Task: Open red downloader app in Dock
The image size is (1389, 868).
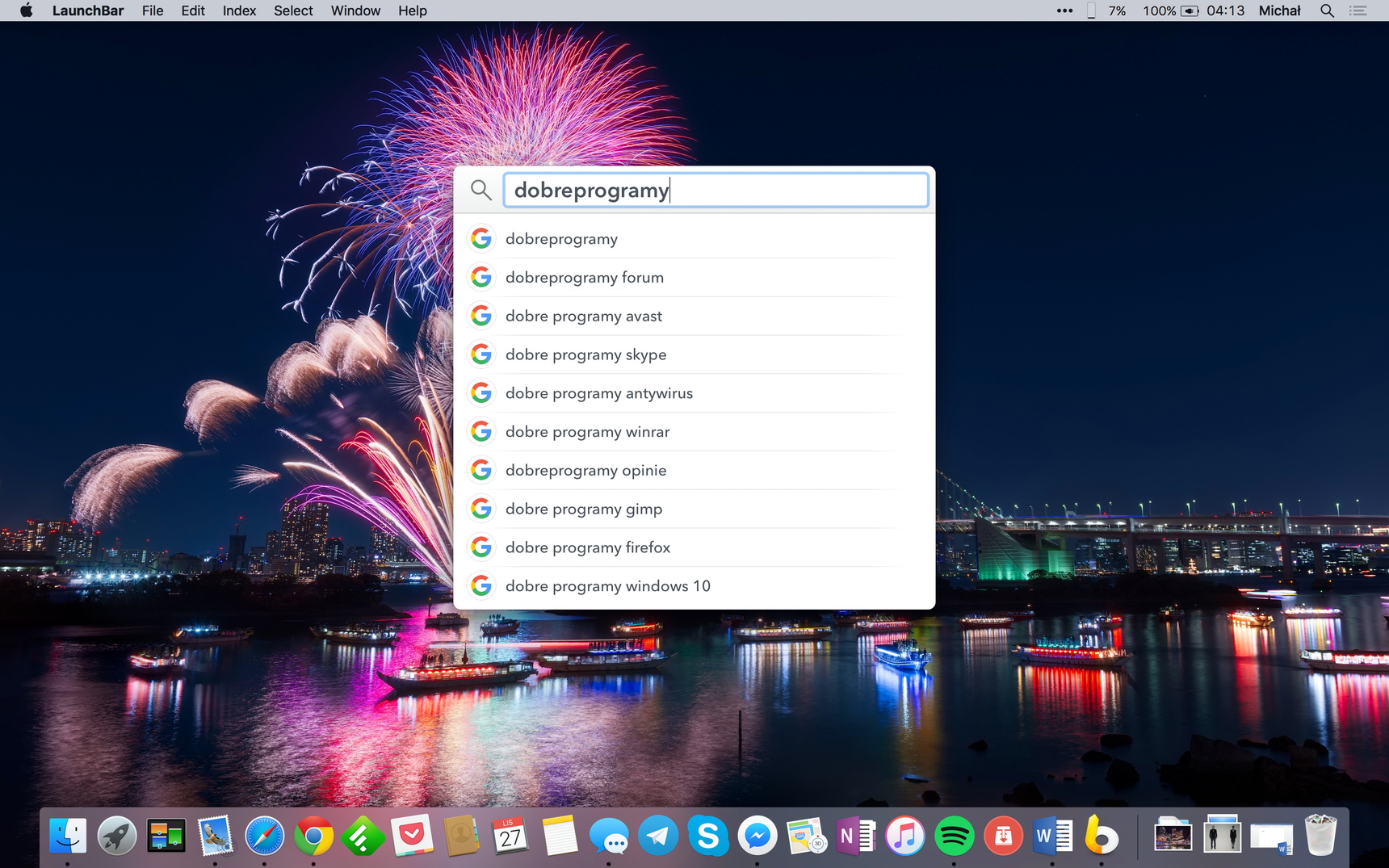Action: tap(1003, 836)
